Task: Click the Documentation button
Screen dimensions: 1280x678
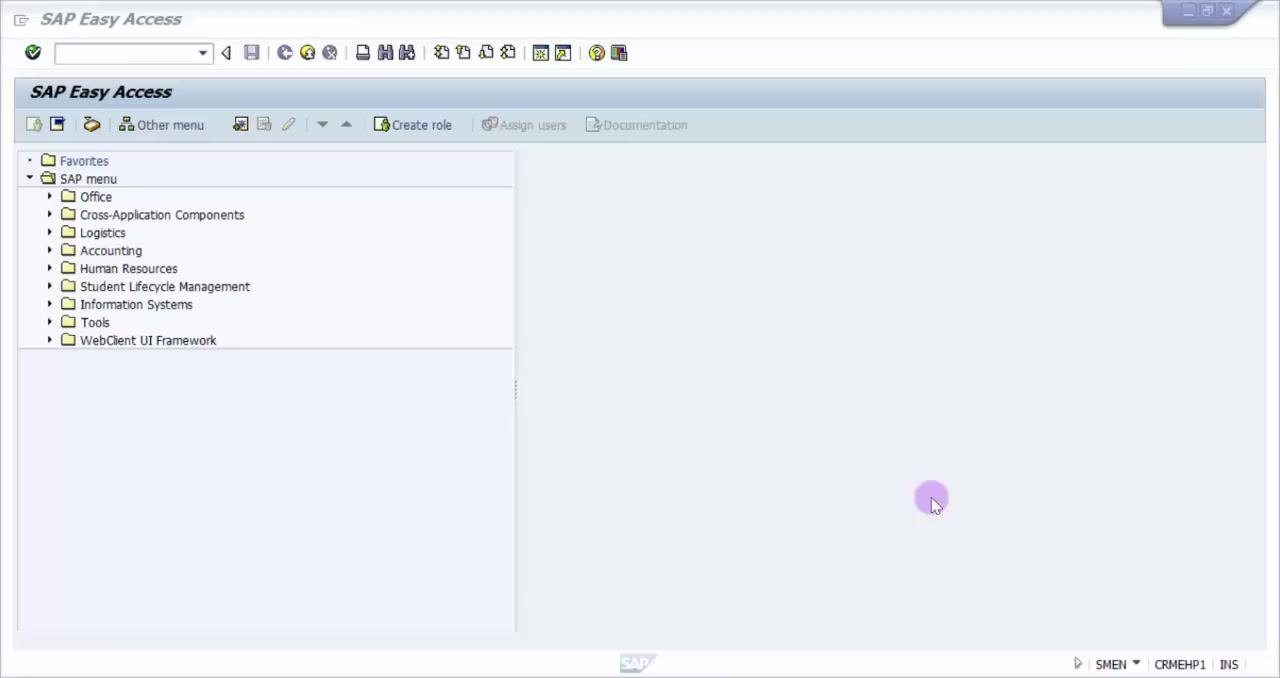Action: 637,124
